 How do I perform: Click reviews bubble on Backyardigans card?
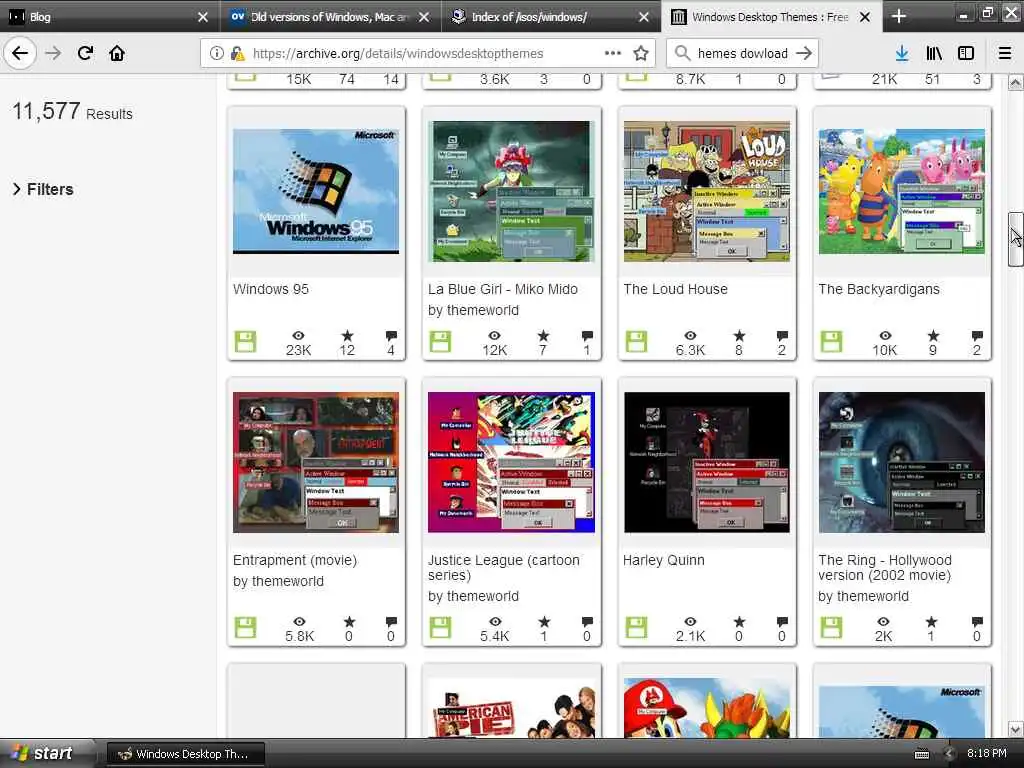tap(977, 336)
